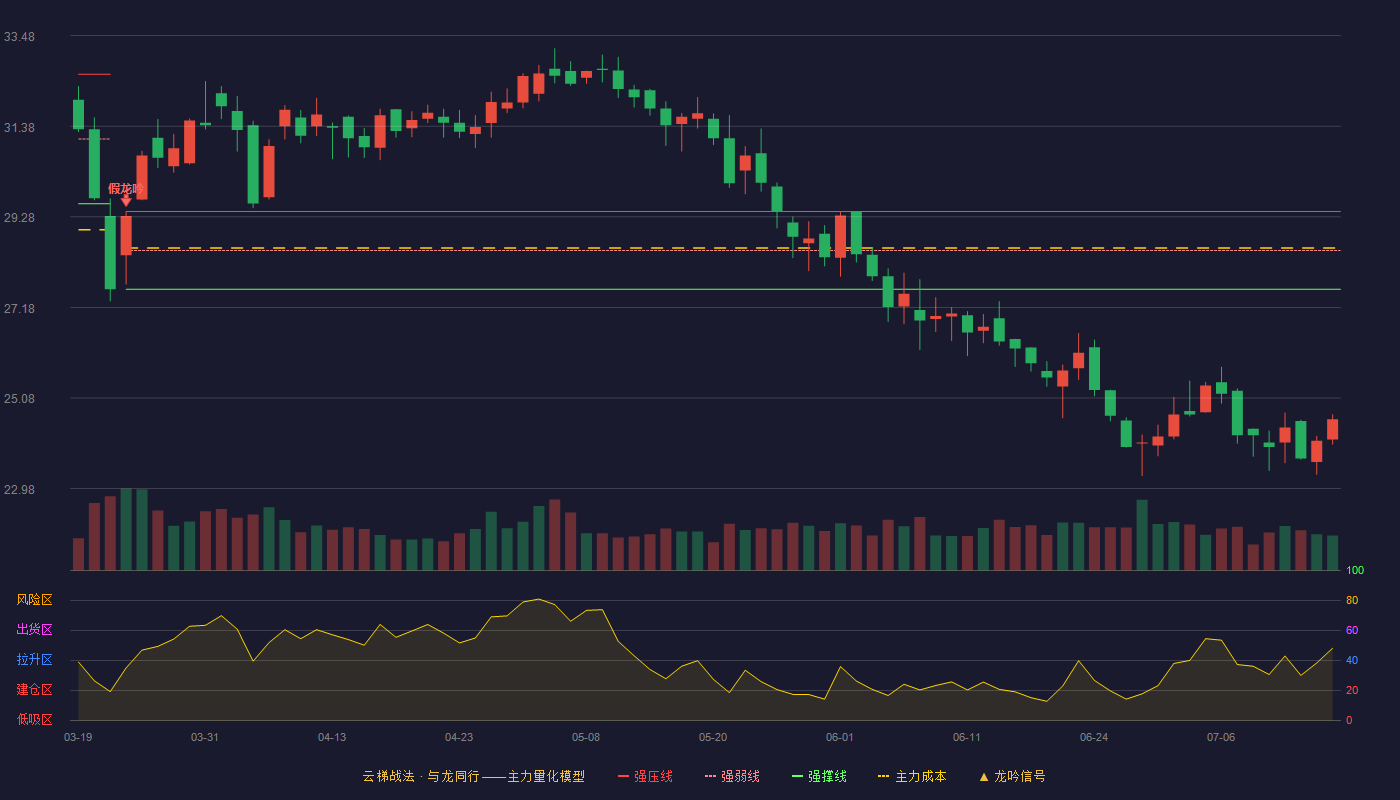The height and width of the screenshot is (800, 1400).
Task: Click the pink dashed 强弱线 legend icon
Action: (x=710, y=777)
